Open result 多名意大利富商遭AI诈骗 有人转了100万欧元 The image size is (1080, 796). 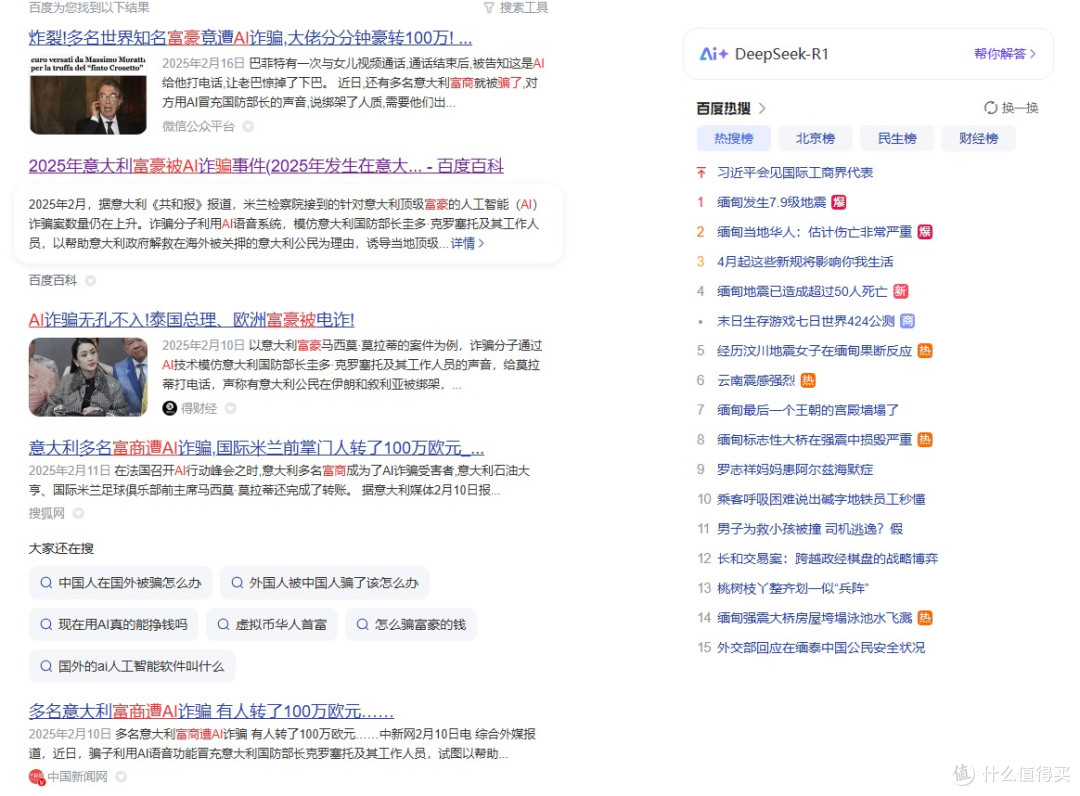211,711
